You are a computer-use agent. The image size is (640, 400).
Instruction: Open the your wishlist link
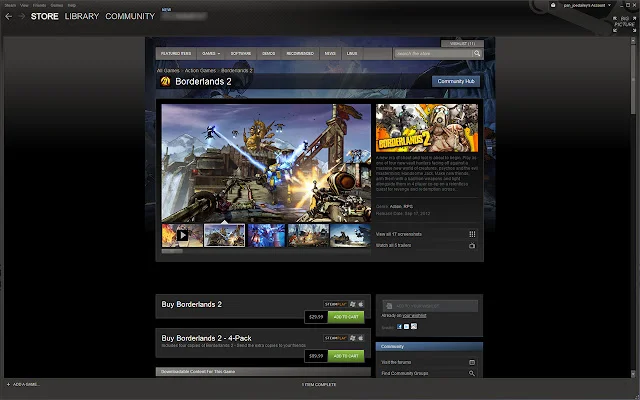(x=414, y=316)
